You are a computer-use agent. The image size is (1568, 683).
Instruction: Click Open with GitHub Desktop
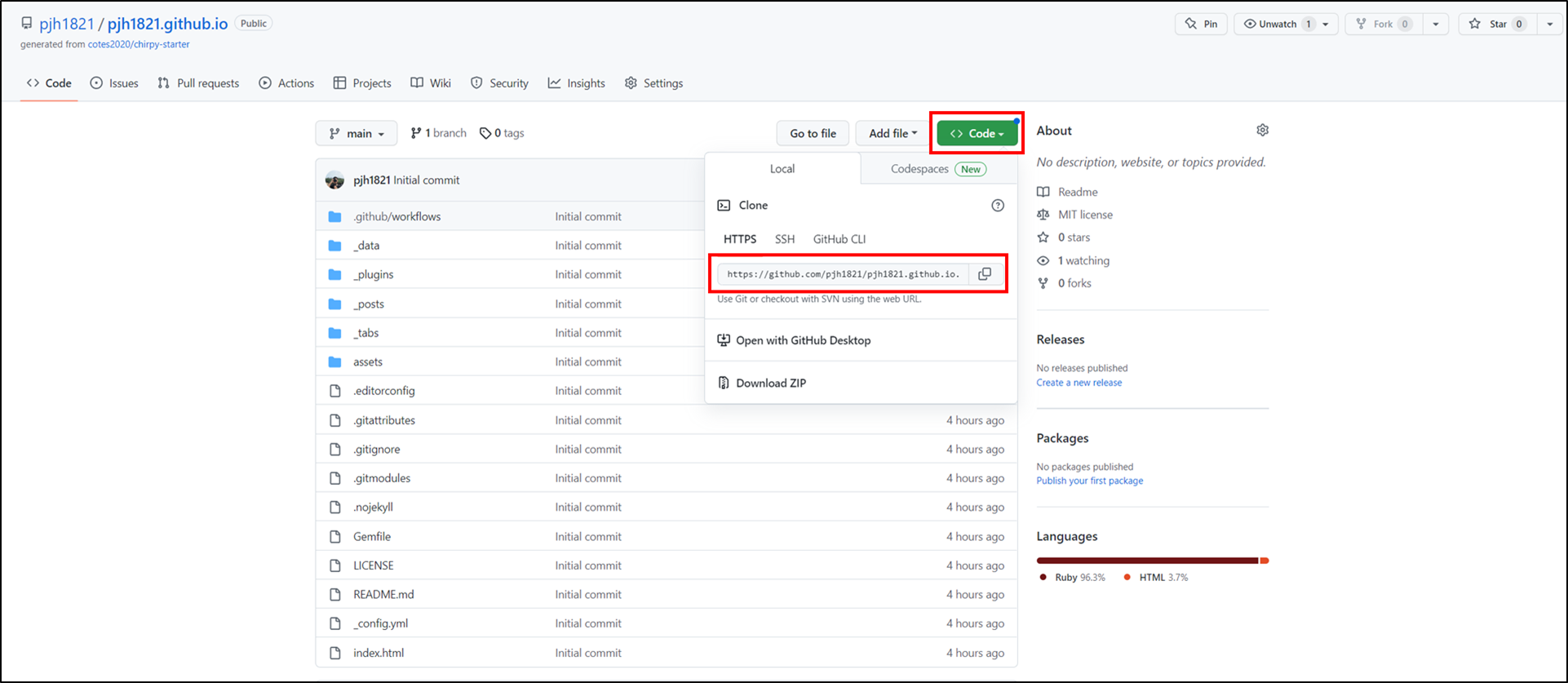click(x=803, y=340)
